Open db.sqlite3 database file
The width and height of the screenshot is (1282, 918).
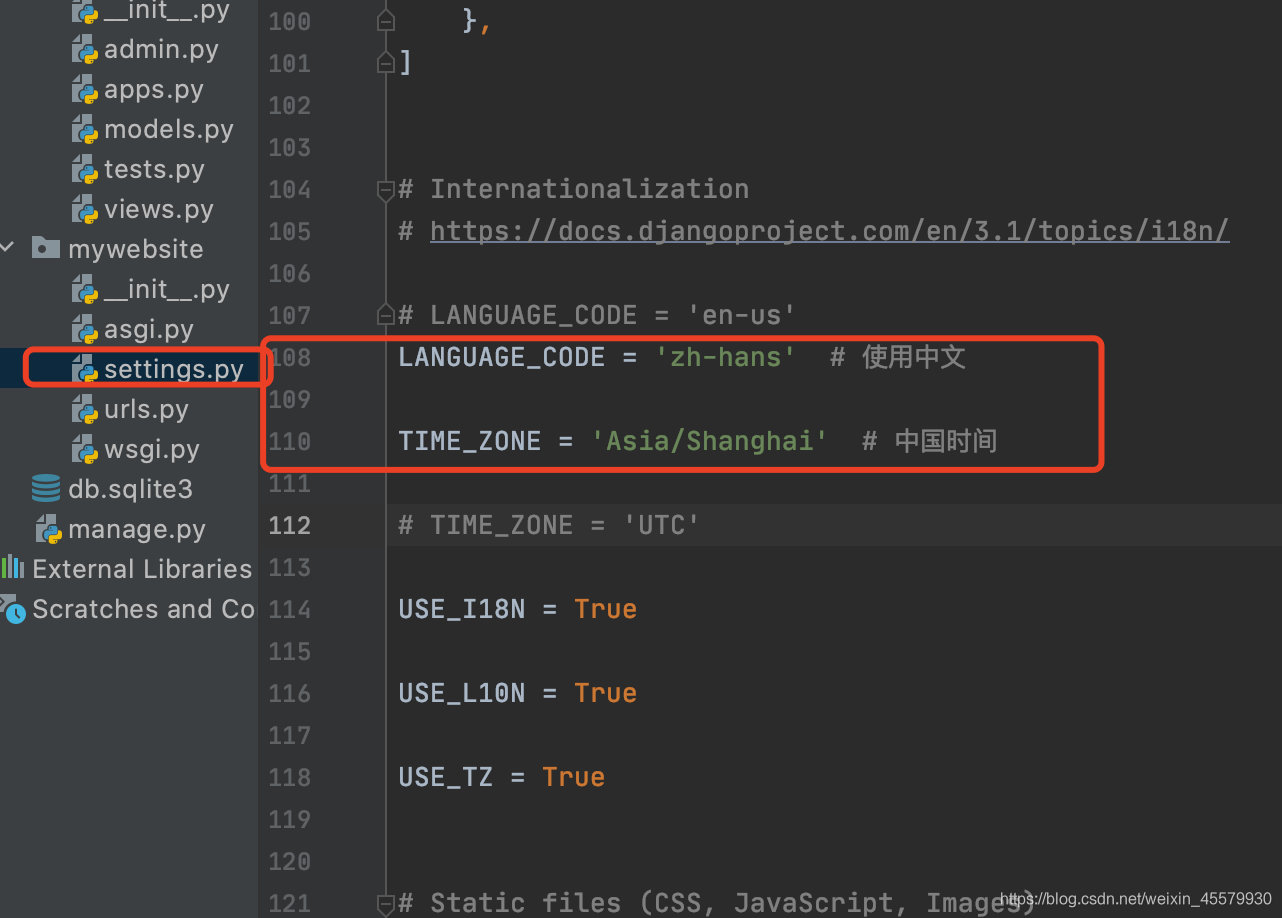pos(130,489)
